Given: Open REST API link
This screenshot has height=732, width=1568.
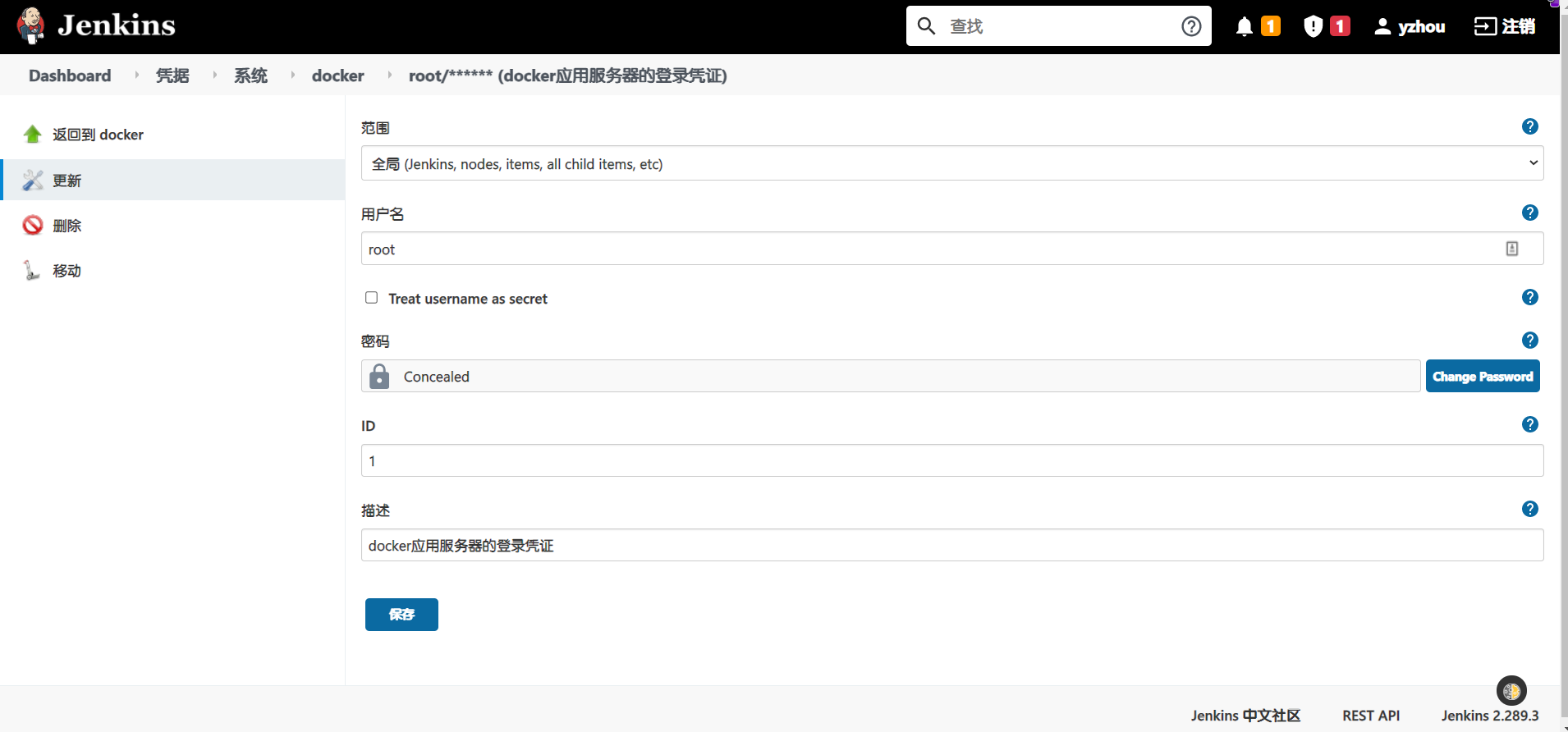Looking at the screenshot, I should (x=1371, y=716).
